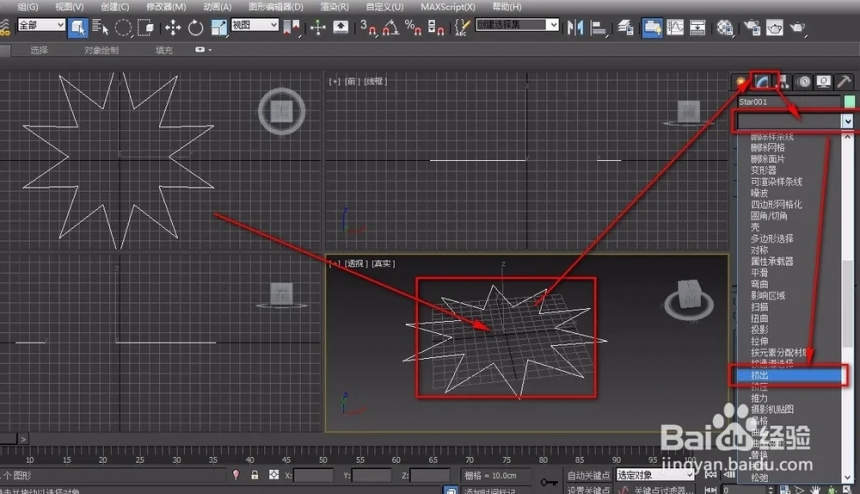This screenshot has width=860, height=494.
Task: Click the modifier list scrollbar down arrow
Action: point(848,478)
